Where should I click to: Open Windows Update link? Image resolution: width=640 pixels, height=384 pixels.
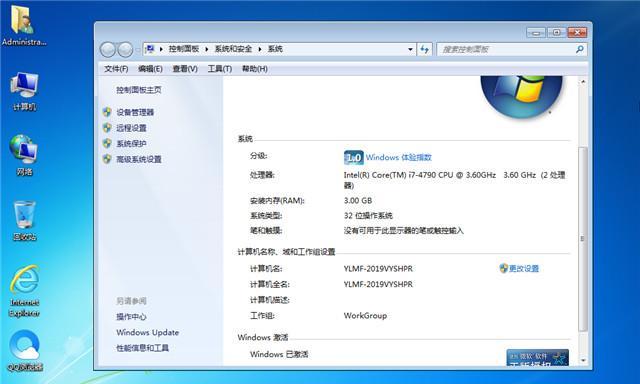coord(147,332)
